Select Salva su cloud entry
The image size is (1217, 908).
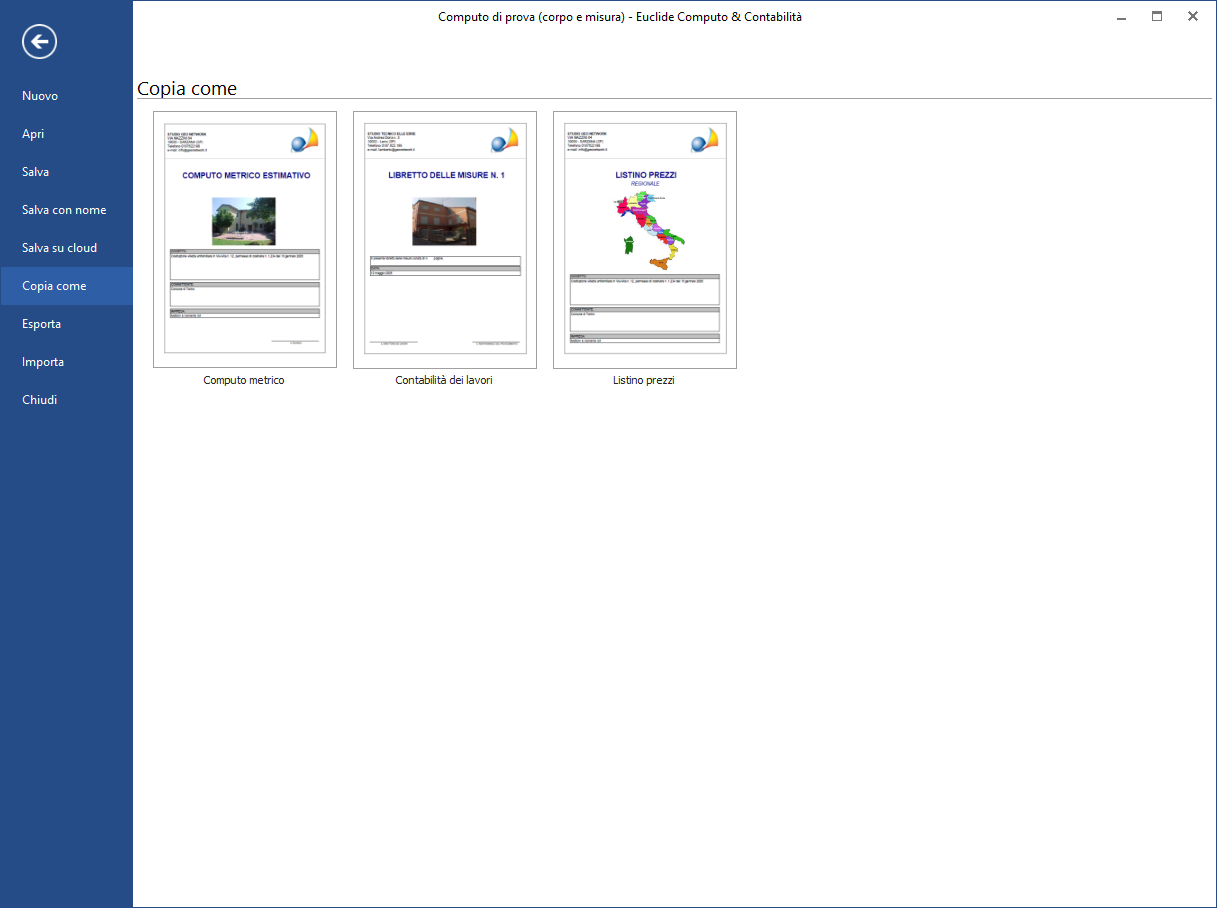59,248
